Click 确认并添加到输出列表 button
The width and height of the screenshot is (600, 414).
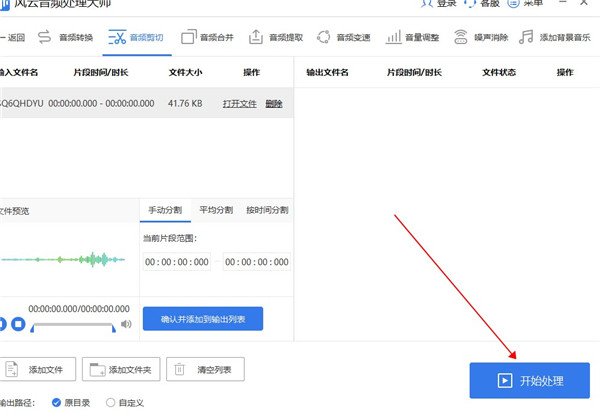click(203, 320)
